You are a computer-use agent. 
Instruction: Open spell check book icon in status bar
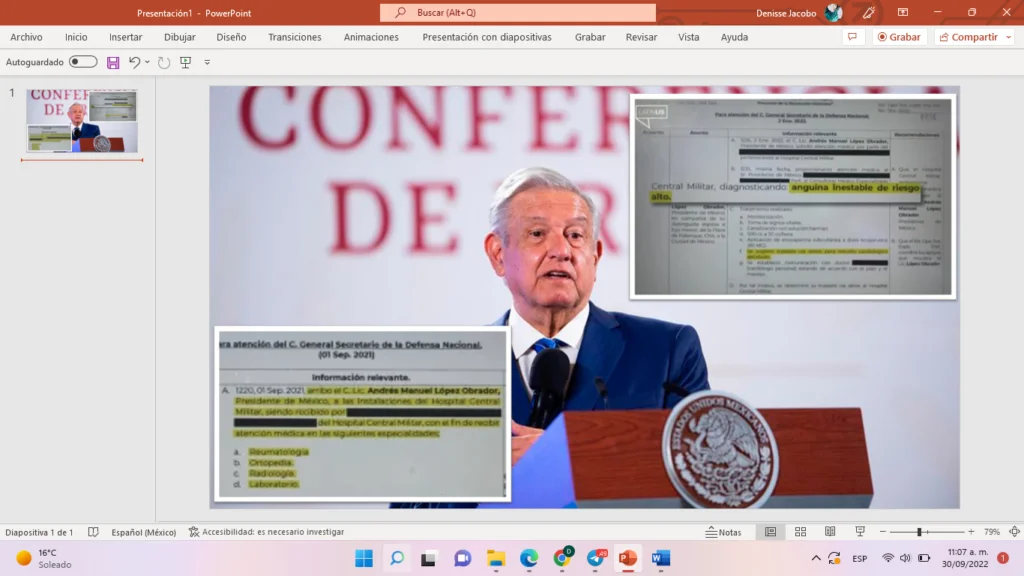coord(93,532)
